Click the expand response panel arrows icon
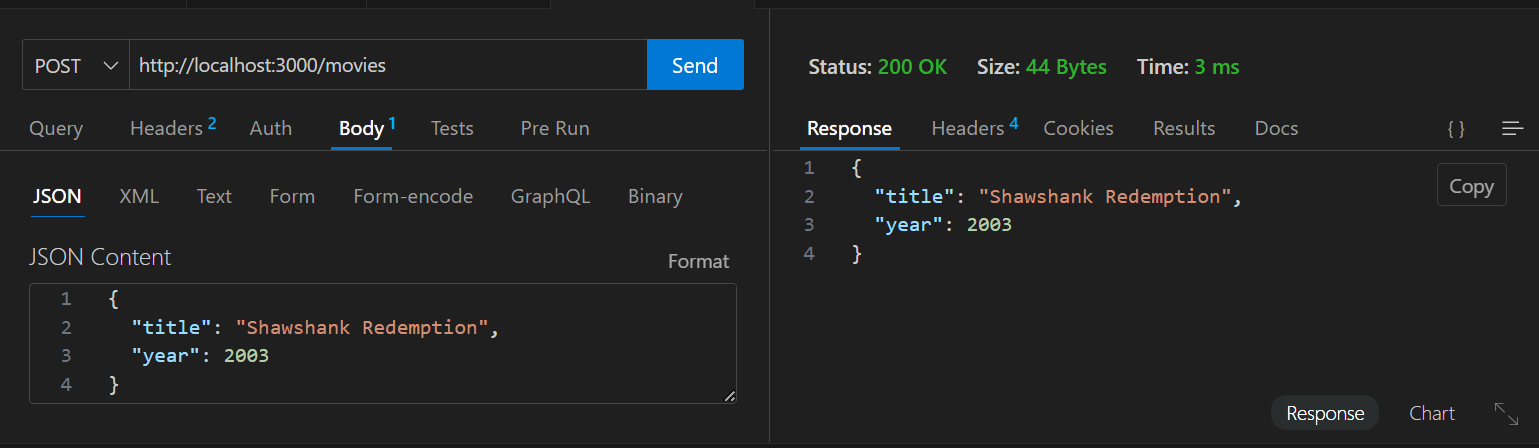This screenshot has height=448, width=1539. pos(1506,413)
